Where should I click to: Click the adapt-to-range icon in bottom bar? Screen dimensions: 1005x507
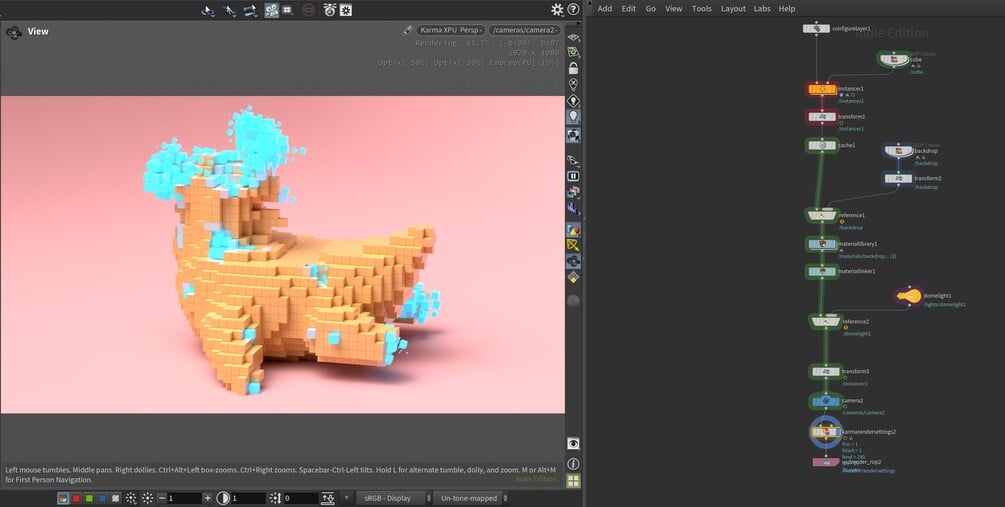(328, 498)
